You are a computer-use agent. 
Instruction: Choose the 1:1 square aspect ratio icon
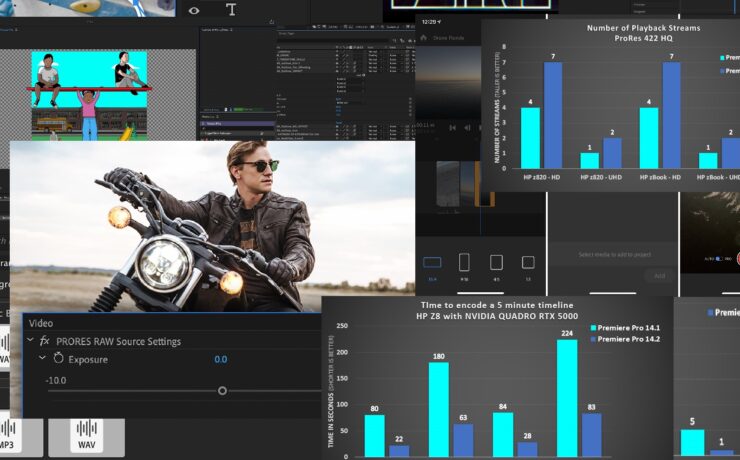click(528, 262)
